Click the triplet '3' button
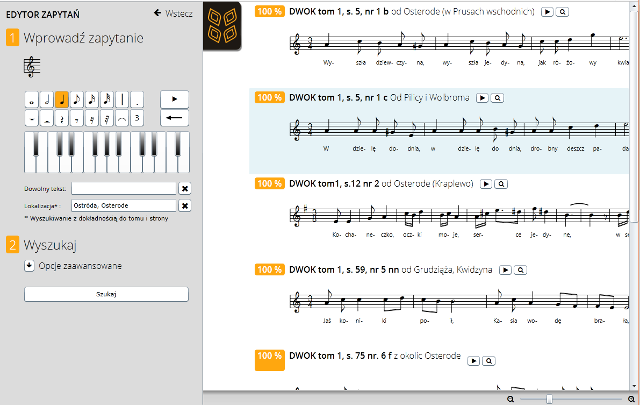 [136, 118]
